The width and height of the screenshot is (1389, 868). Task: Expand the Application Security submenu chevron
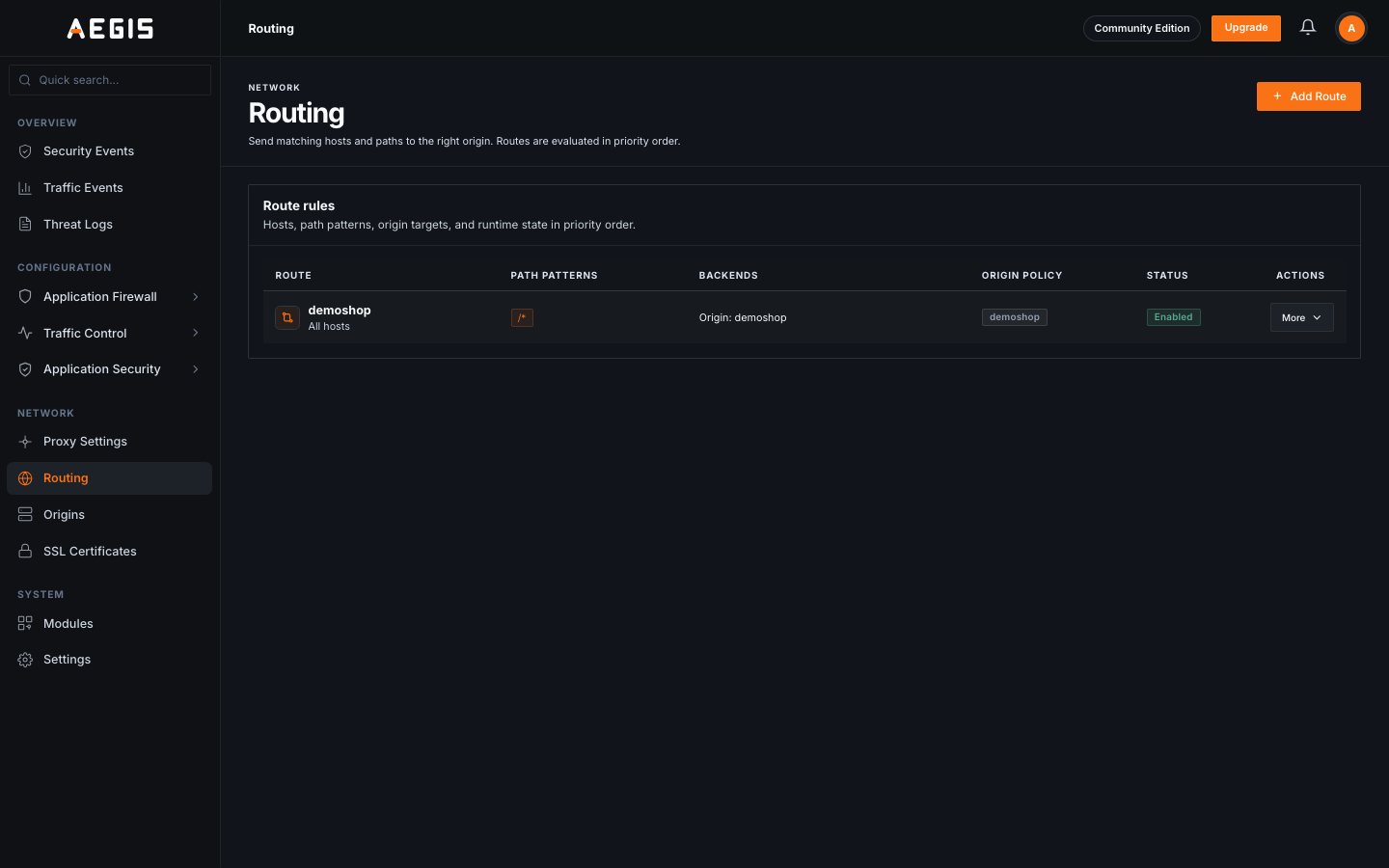pos(196,369)
